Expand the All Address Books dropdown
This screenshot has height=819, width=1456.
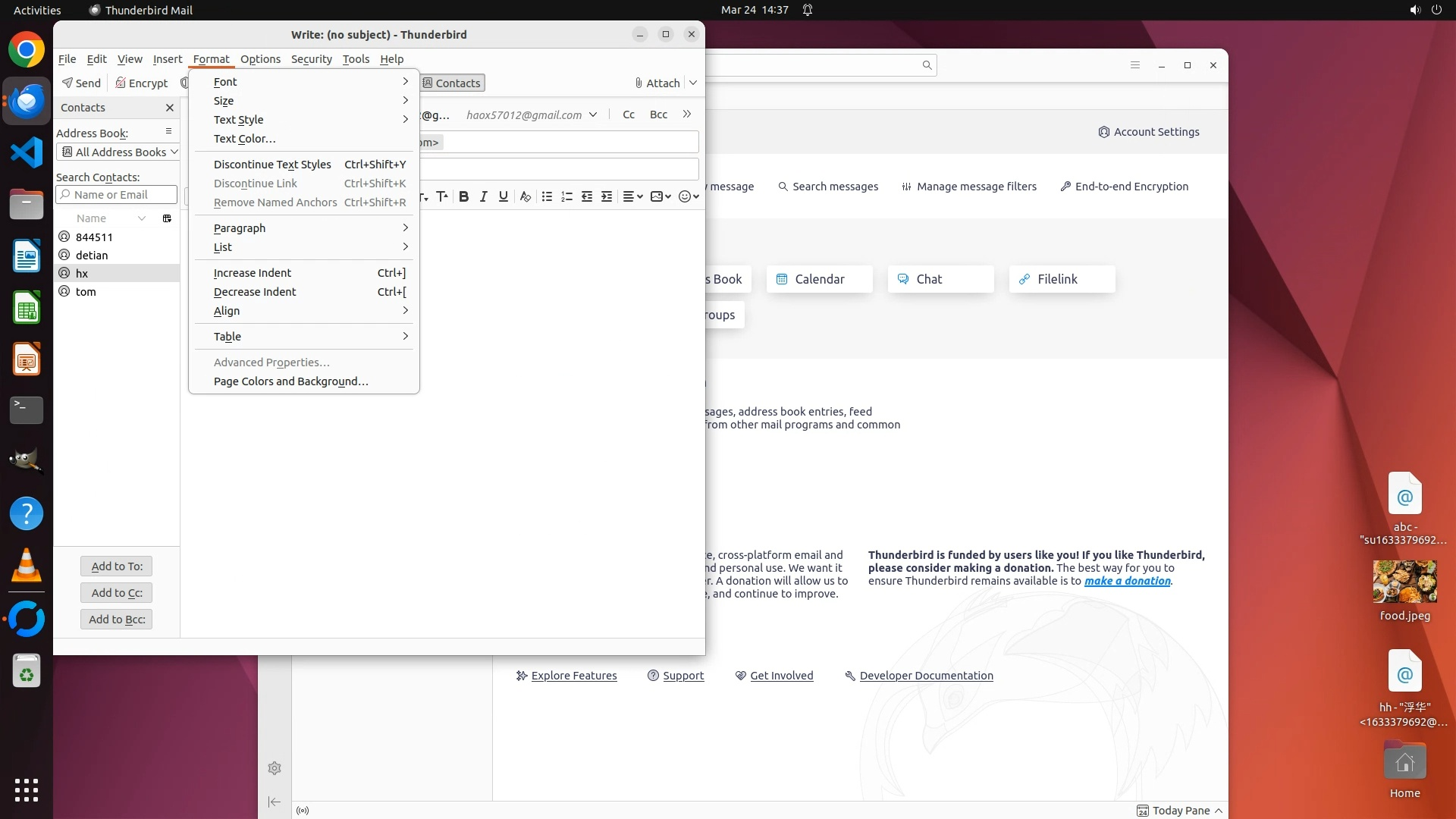point(118,152)
